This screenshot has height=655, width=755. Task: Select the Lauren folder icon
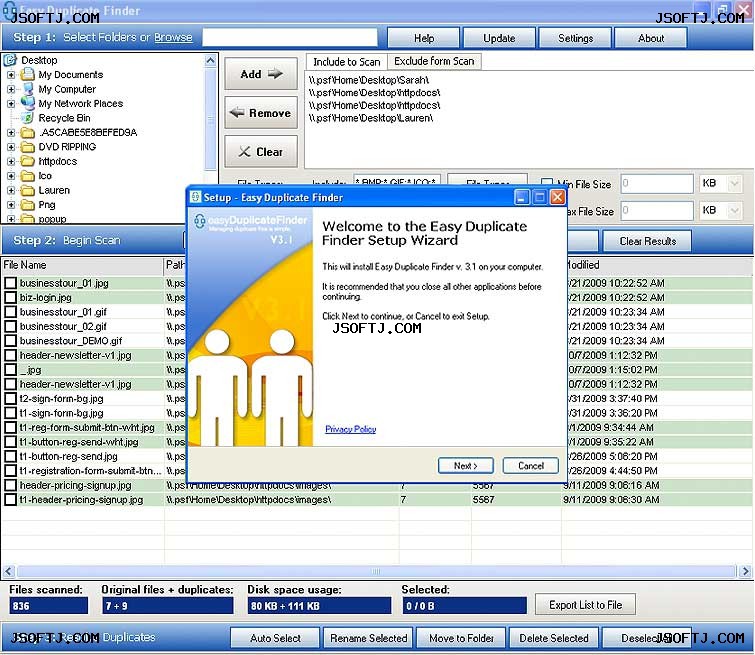(28, 190)
